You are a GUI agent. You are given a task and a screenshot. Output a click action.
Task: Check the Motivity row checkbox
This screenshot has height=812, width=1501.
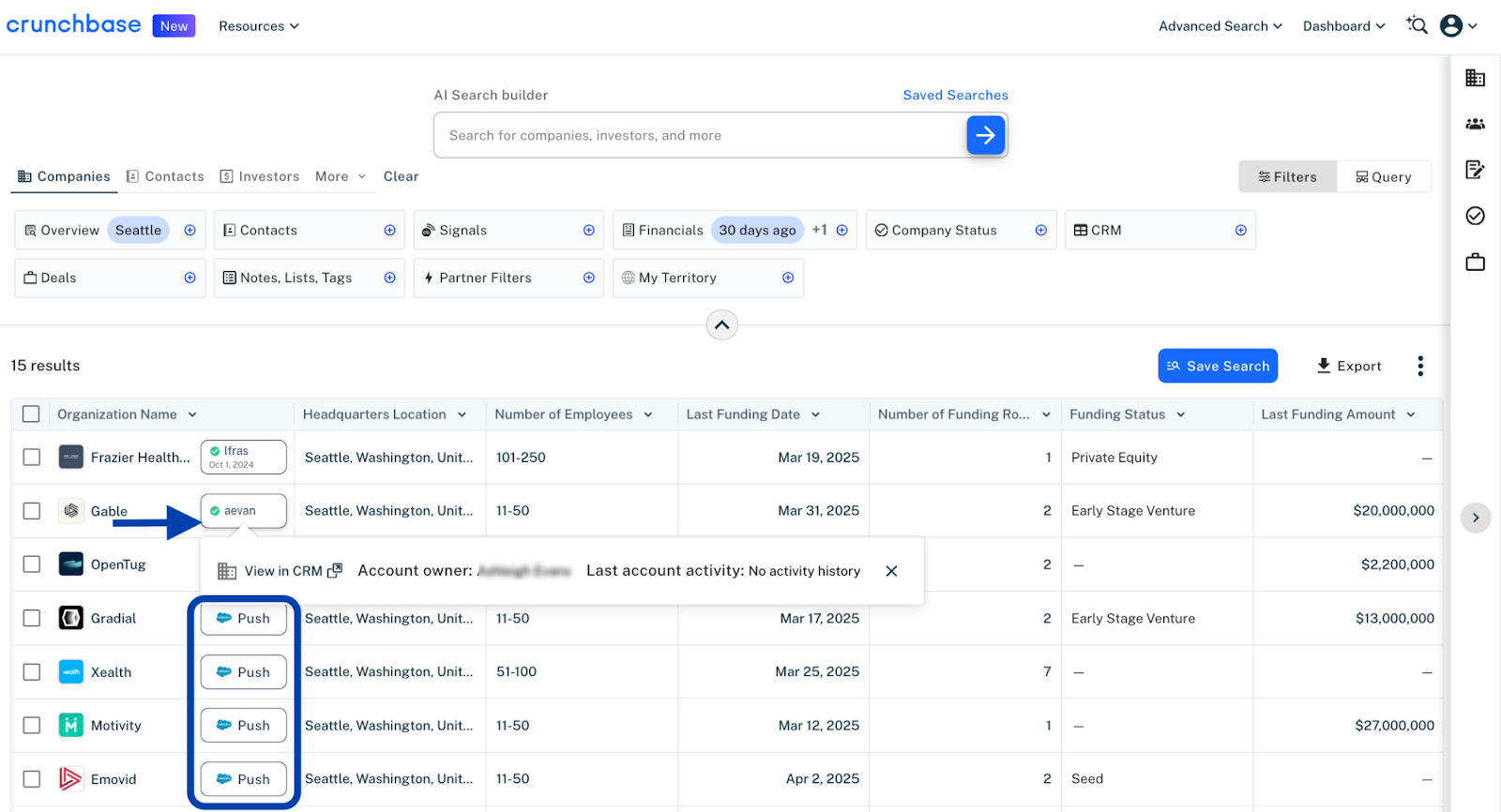click(31, 725)
